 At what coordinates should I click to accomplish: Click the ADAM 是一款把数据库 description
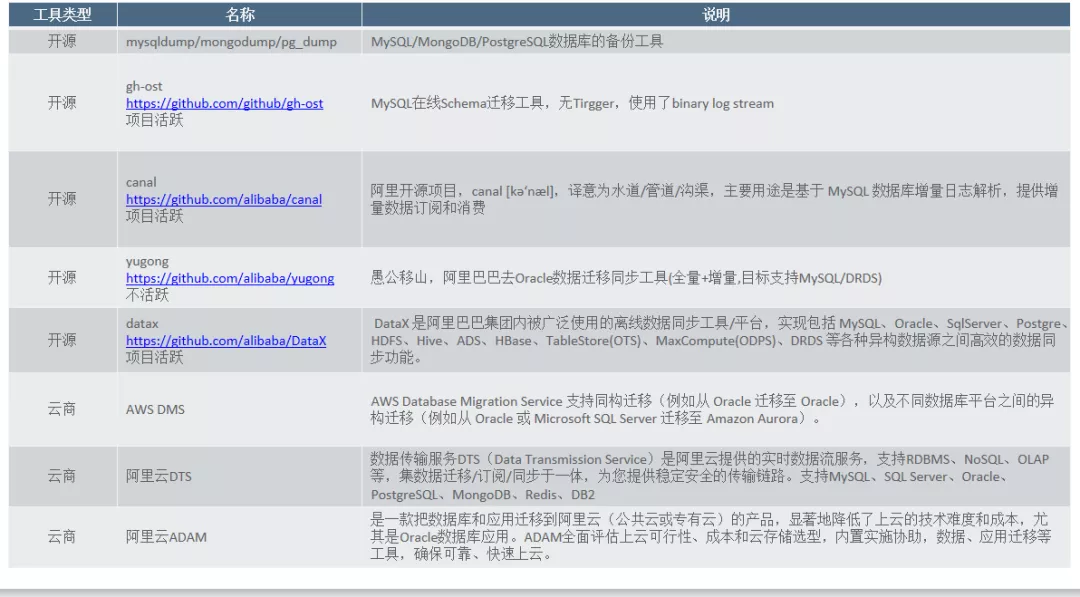[x=711, y=537]
